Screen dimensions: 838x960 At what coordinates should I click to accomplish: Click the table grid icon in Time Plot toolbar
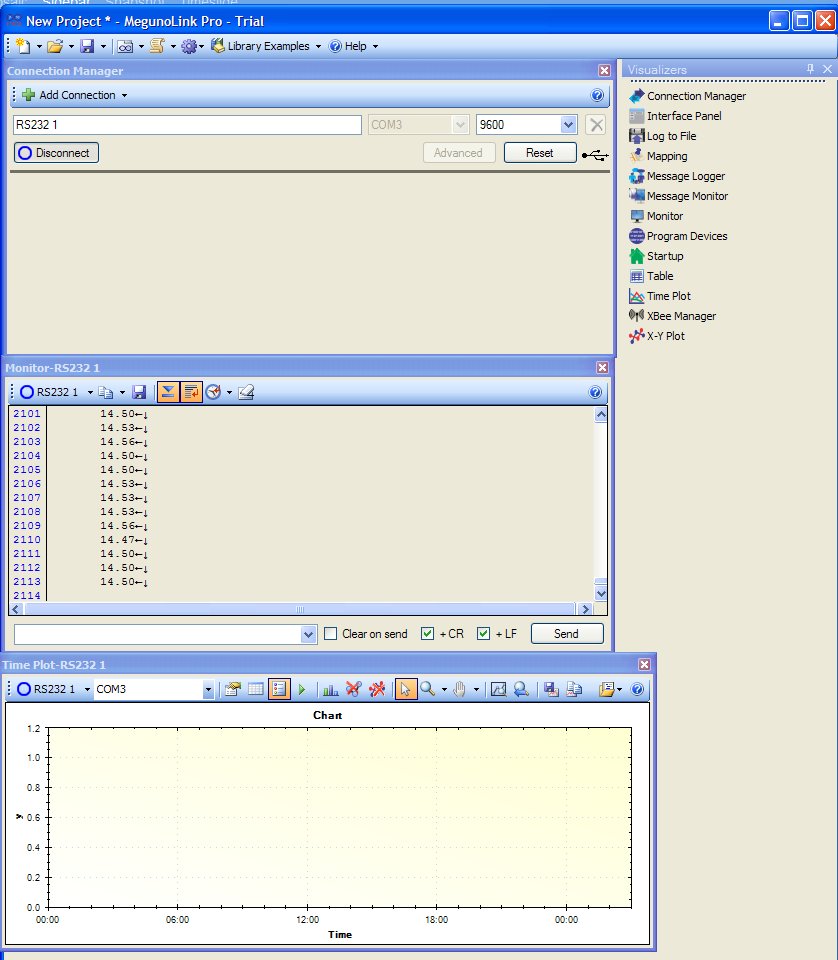255,689
